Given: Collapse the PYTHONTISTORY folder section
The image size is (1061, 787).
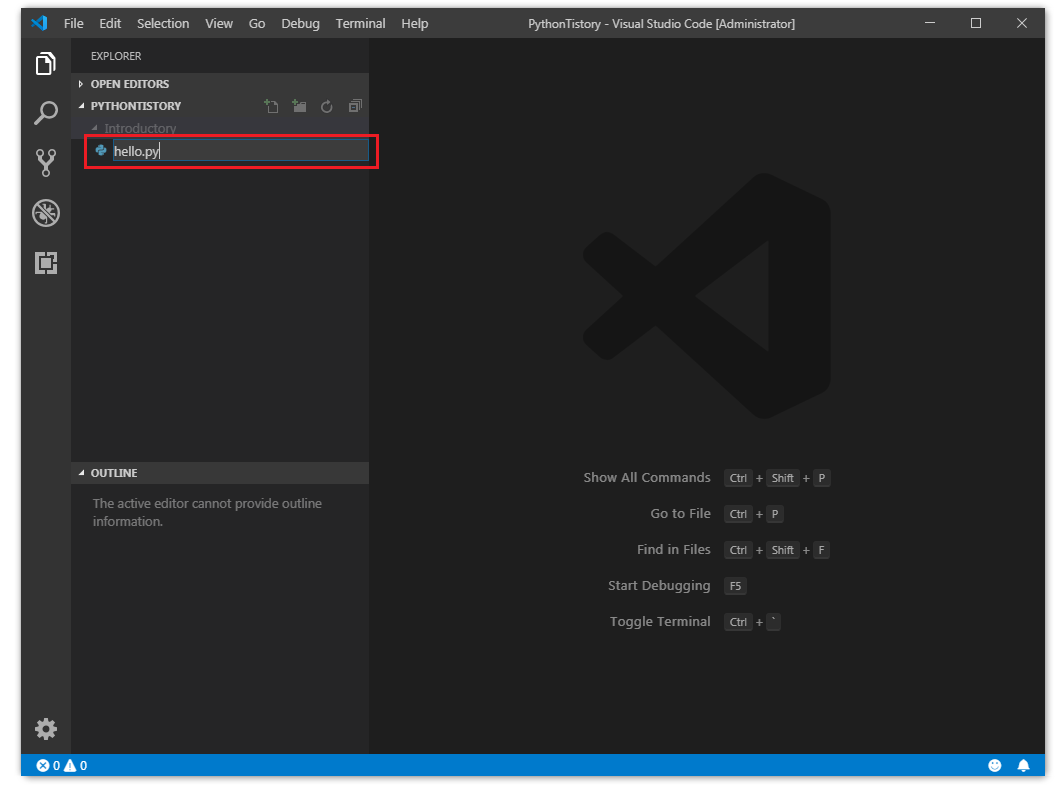Looking at the screenshot, I should [x=135, y=106].
